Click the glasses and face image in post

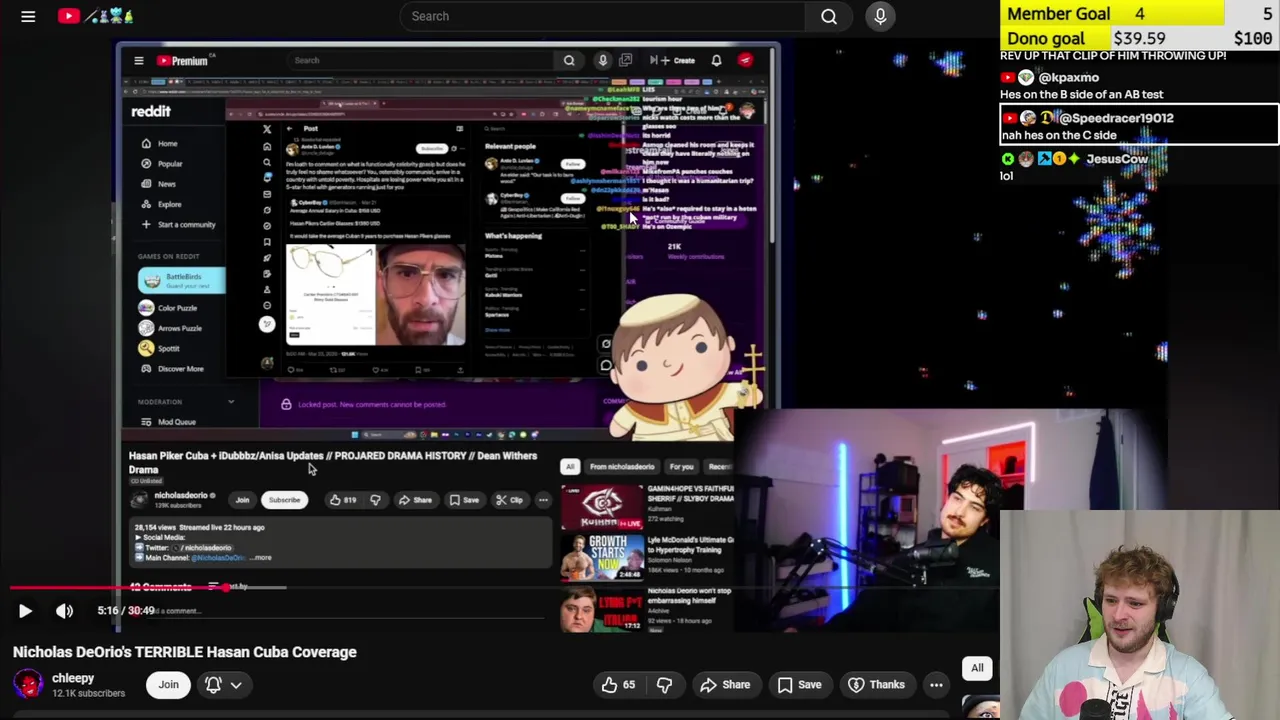click(x=376, y=294)
